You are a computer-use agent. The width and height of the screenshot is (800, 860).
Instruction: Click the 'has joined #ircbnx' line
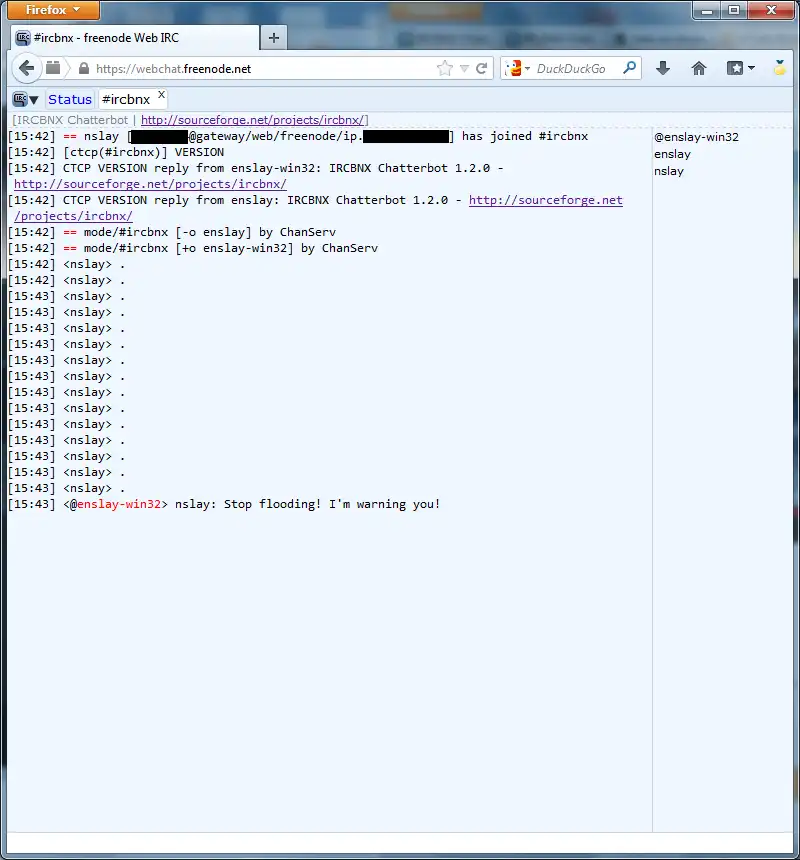298,136
